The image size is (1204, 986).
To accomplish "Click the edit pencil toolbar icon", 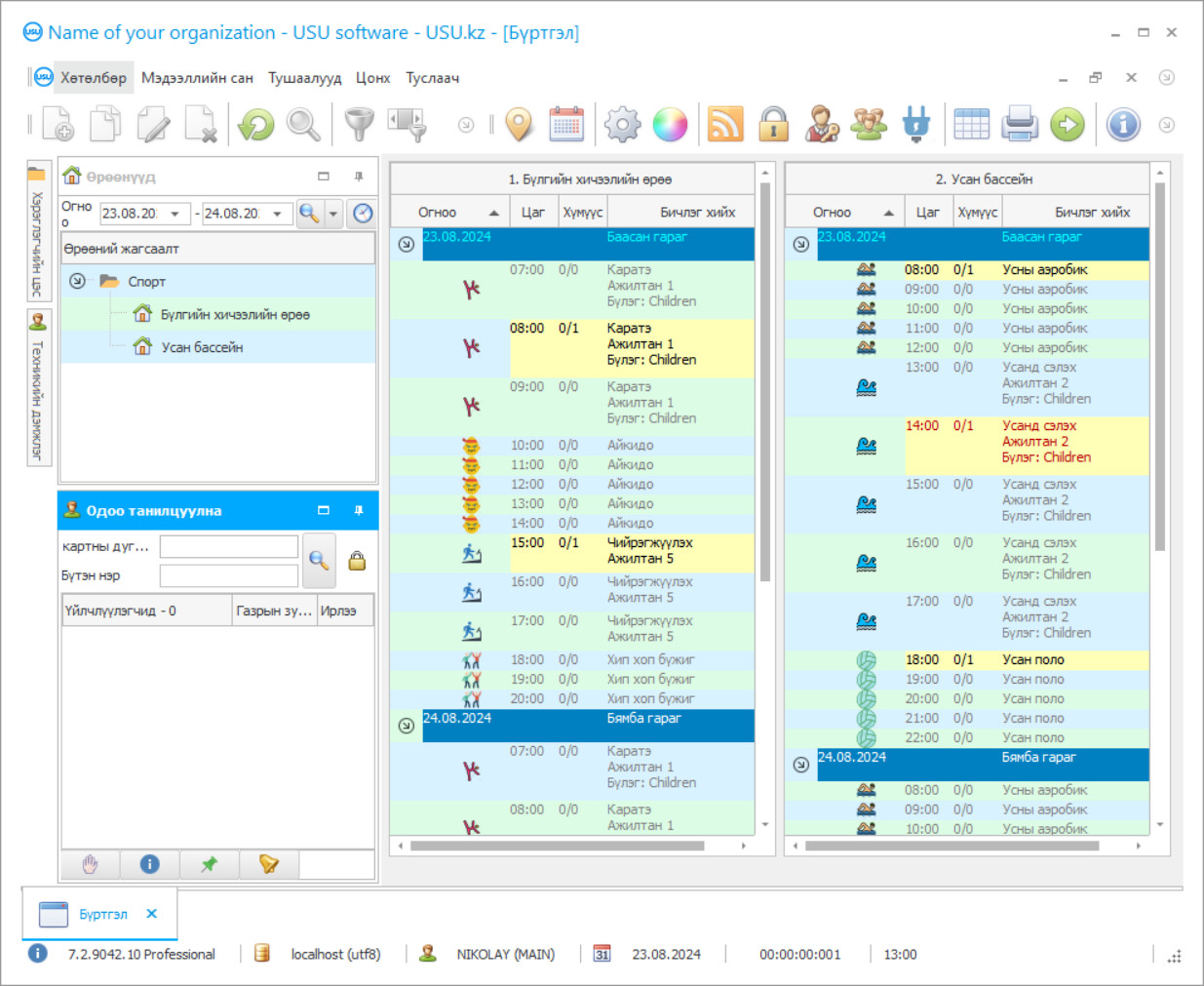I will (x=153, y=125).
